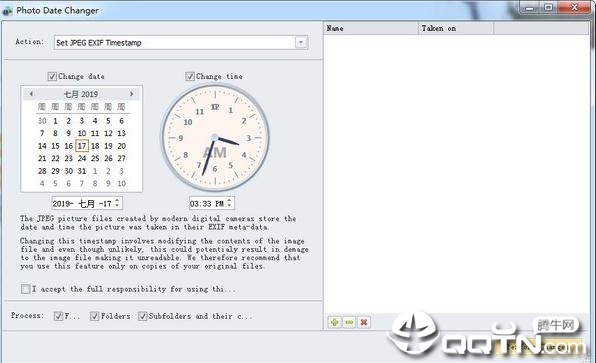Select day 19 in the calendar

pos(108,146)
